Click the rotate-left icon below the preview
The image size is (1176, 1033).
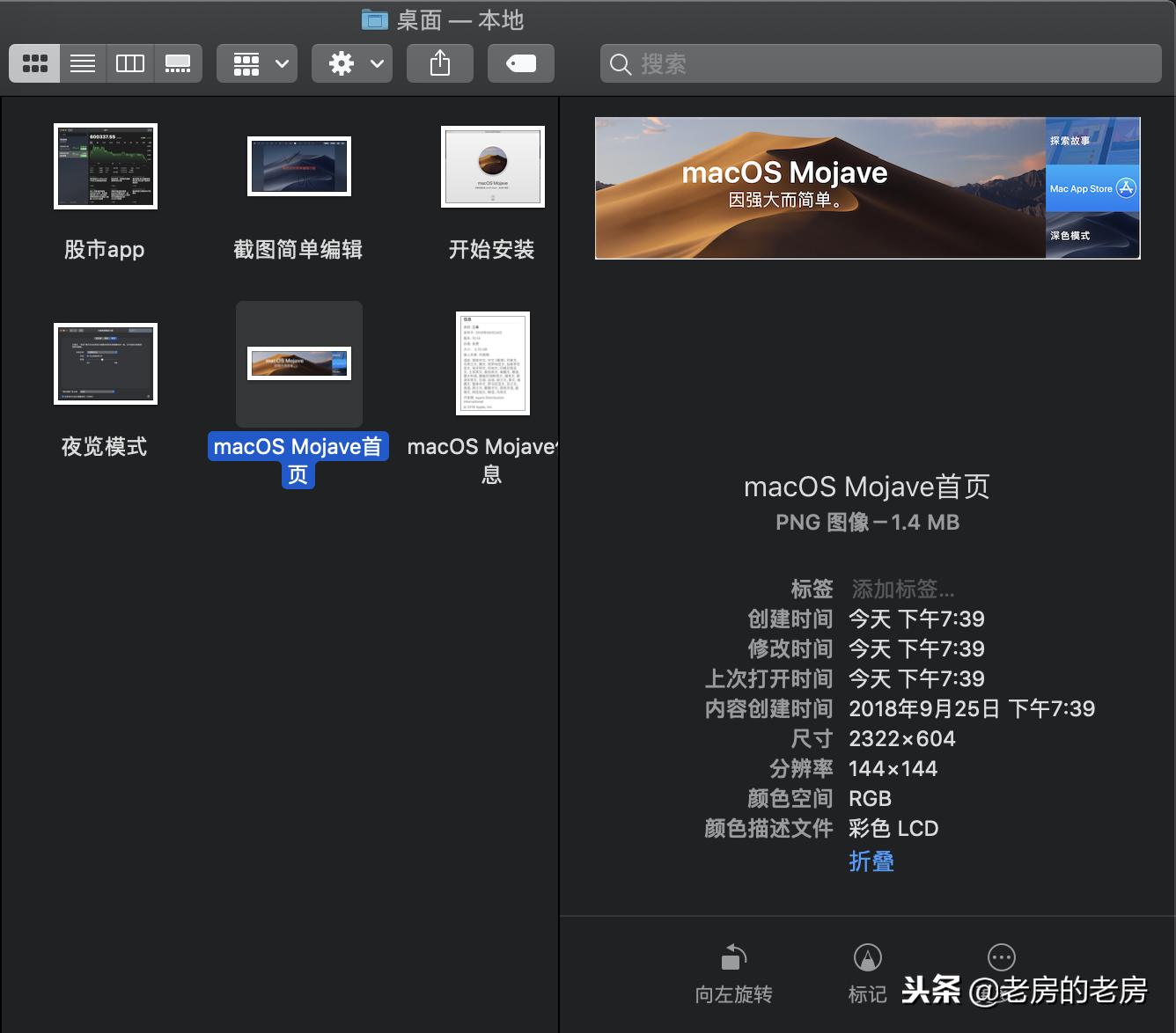[733, 956]
